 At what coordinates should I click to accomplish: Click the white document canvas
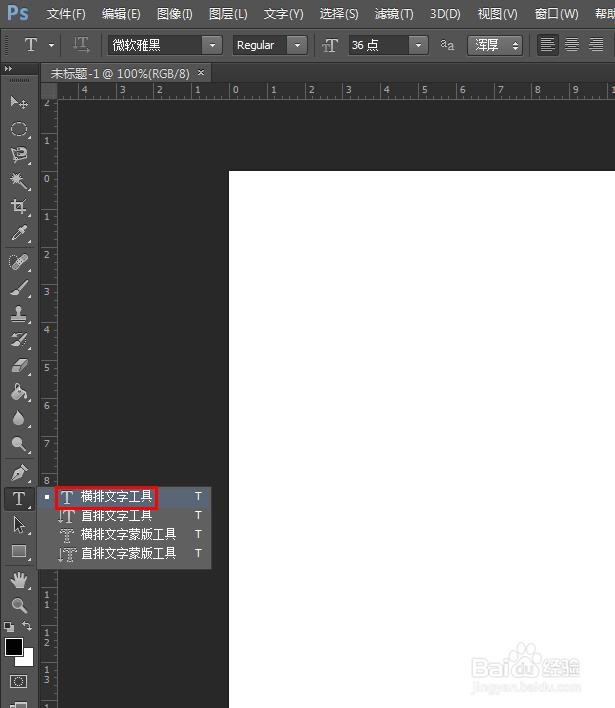[x=422, y=439]
